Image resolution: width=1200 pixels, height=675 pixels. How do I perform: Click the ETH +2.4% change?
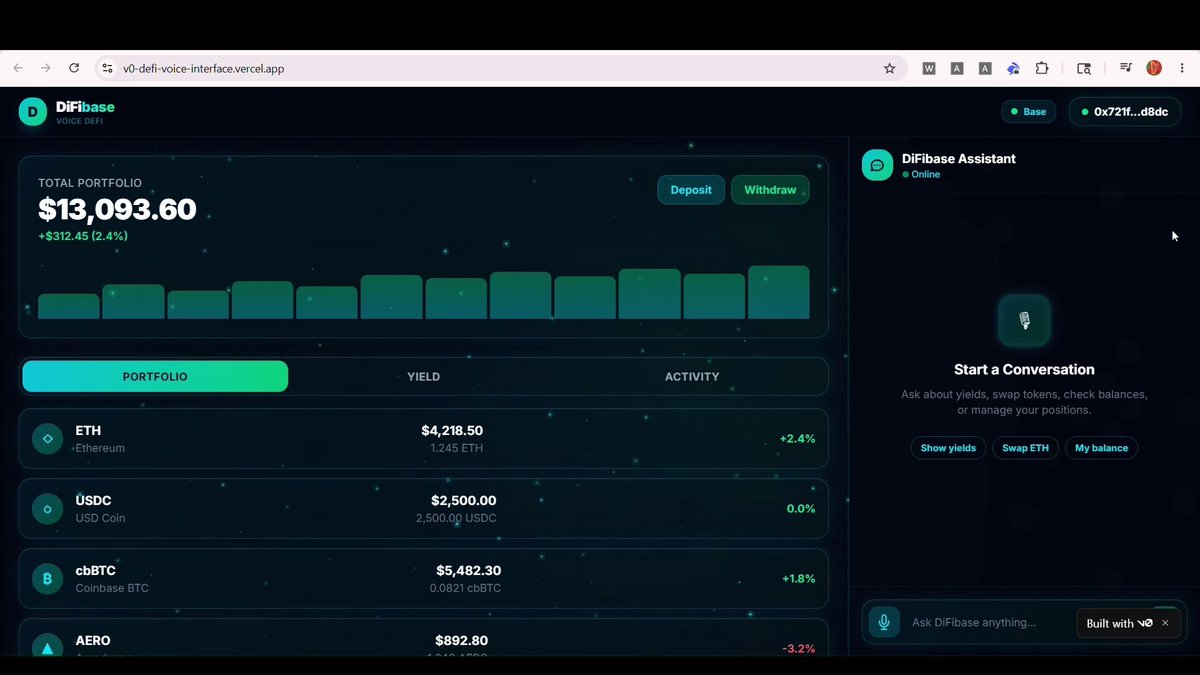797,438
